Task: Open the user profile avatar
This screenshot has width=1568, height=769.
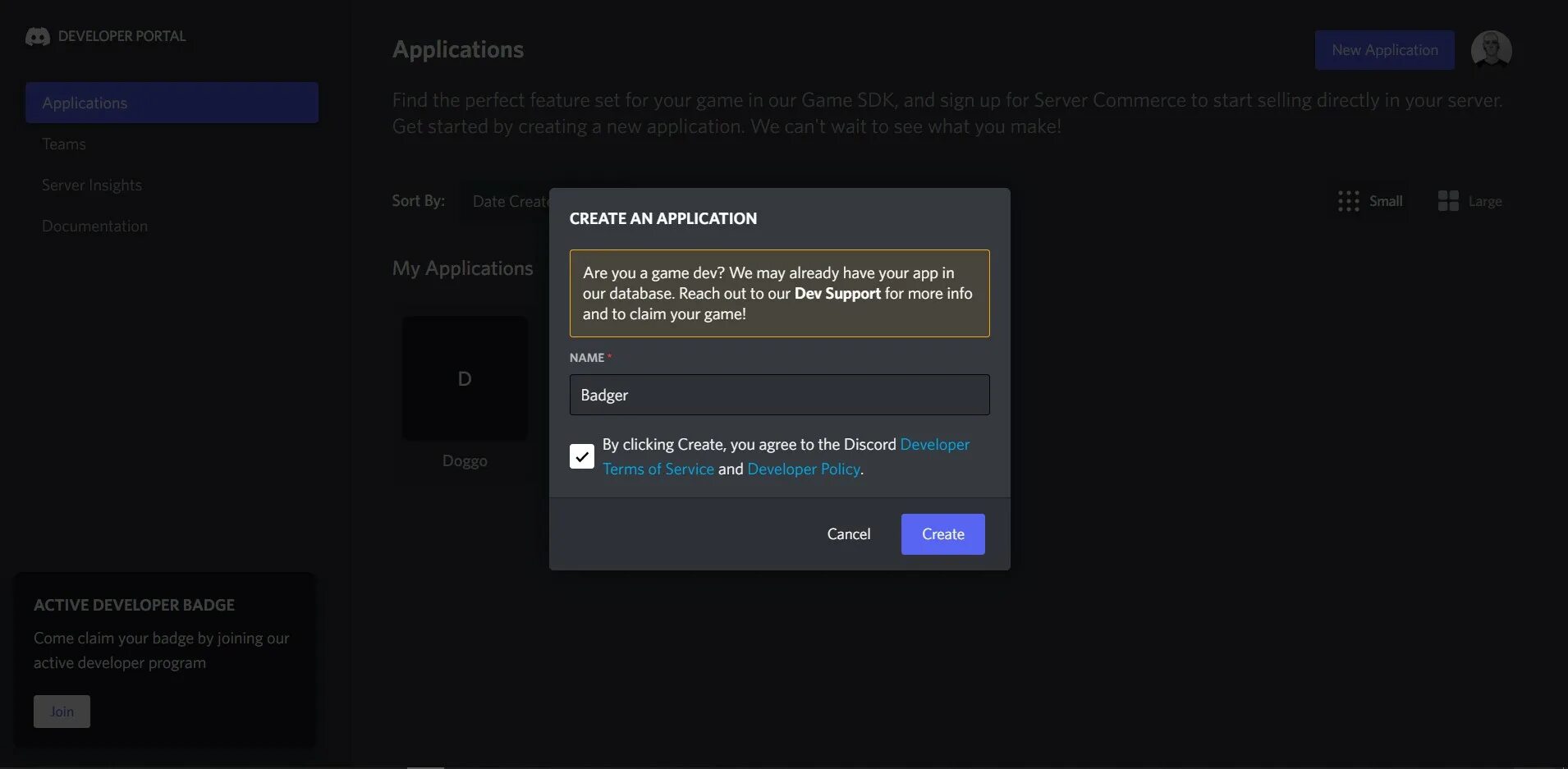Action: (1491, 50)
